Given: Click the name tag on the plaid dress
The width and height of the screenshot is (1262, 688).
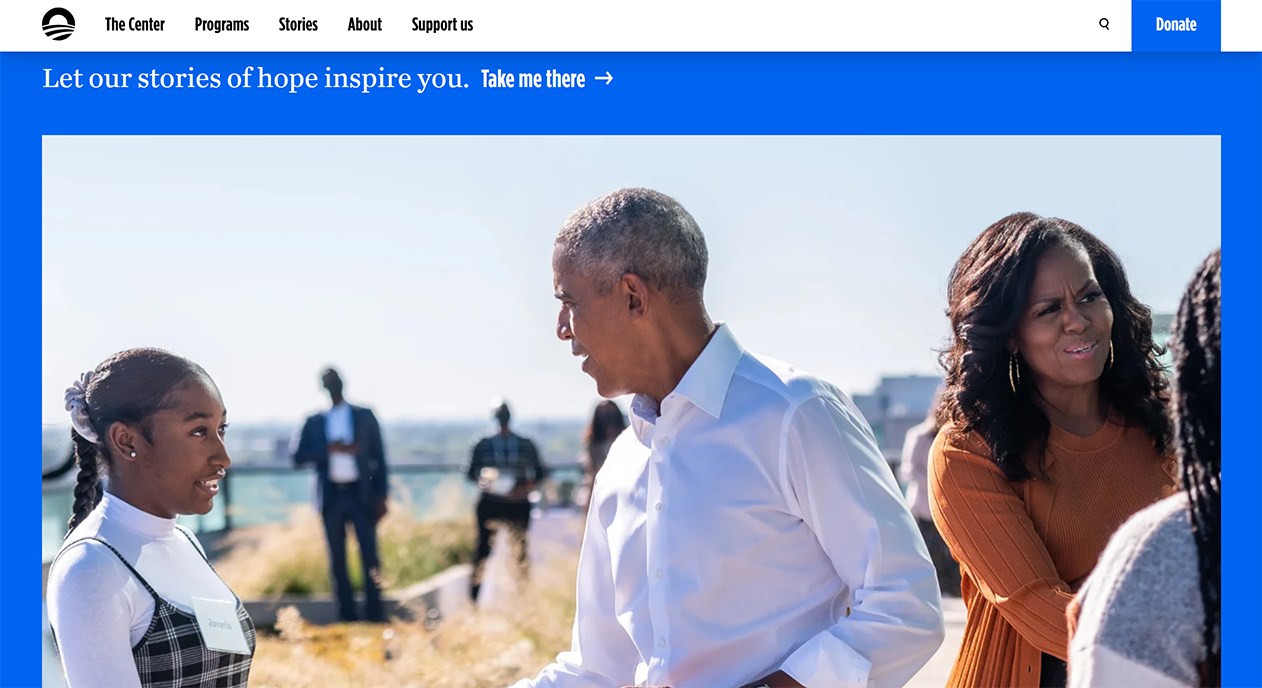Looking at the screenshot, I should [220, 624].
